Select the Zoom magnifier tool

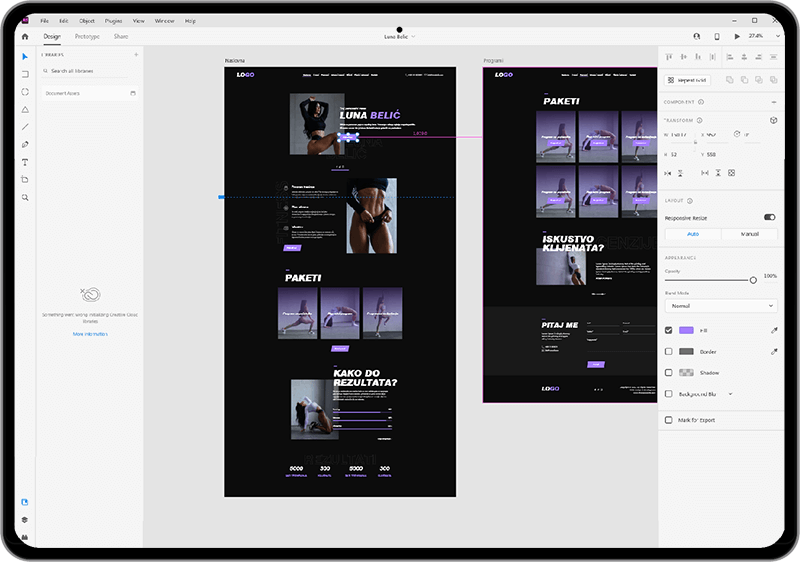click(x=25, y=197)
